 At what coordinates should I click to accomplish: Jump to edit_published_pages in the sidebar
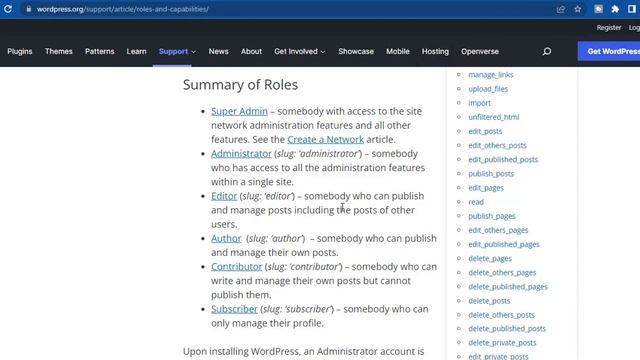(504, 244)
